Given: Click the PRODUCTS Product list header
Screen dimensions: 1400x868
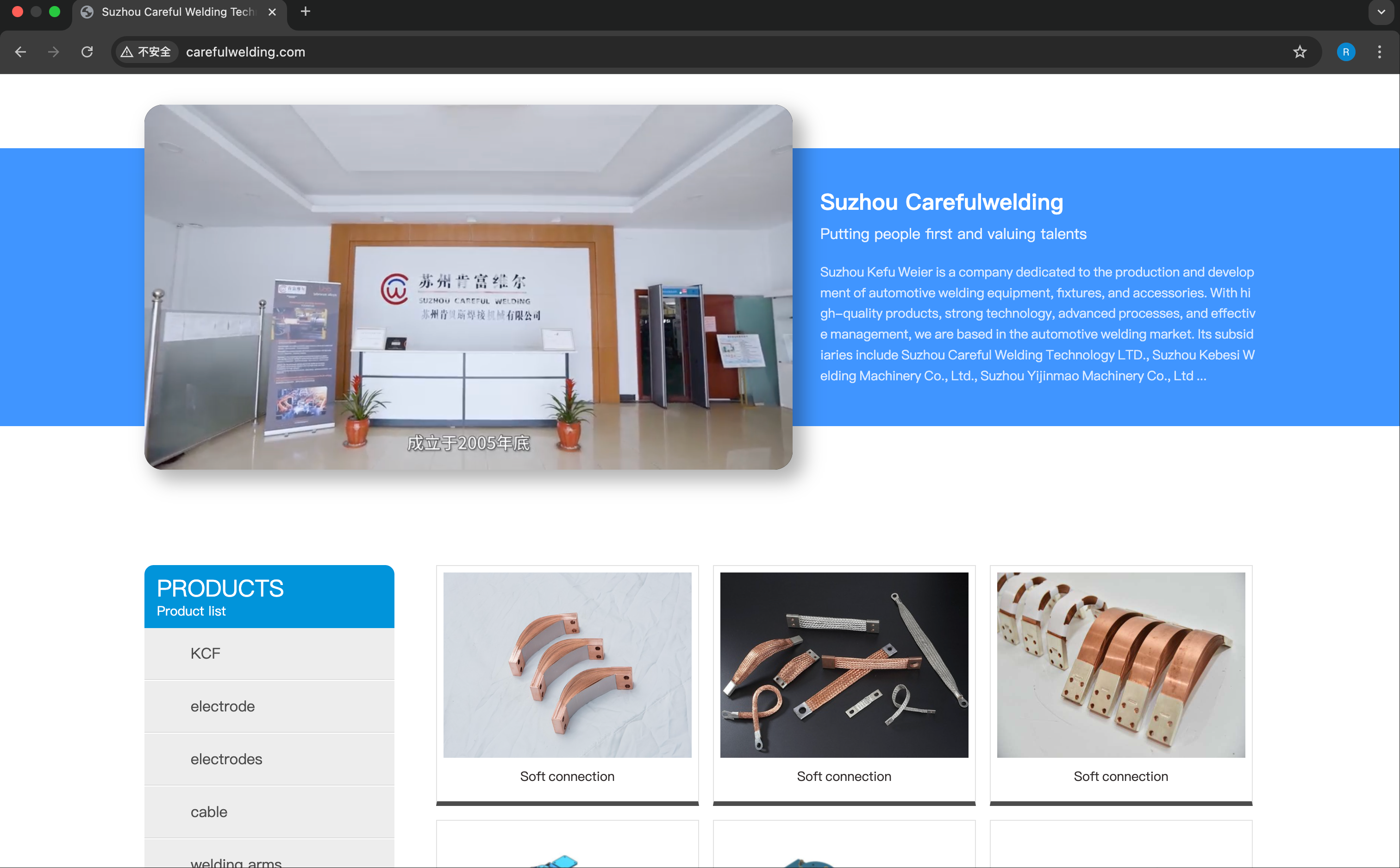Looking at the screenshot, I should click(269, 595).
